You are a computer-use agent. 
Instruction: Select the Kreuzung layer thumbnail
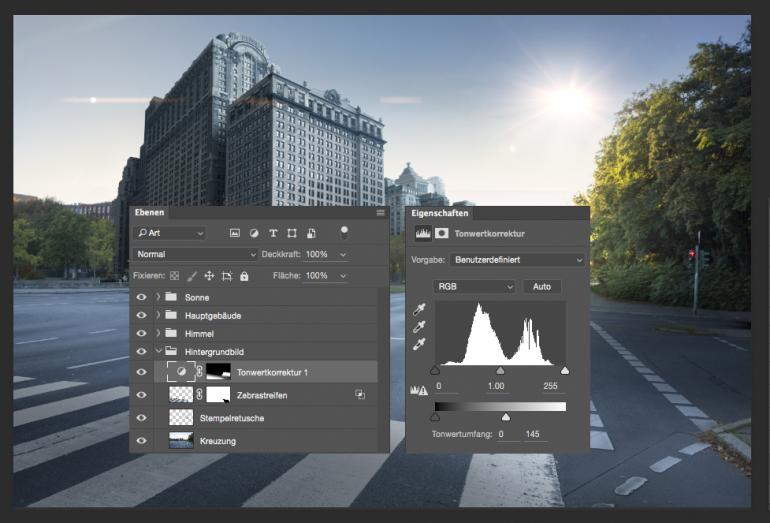pos(181,440)
